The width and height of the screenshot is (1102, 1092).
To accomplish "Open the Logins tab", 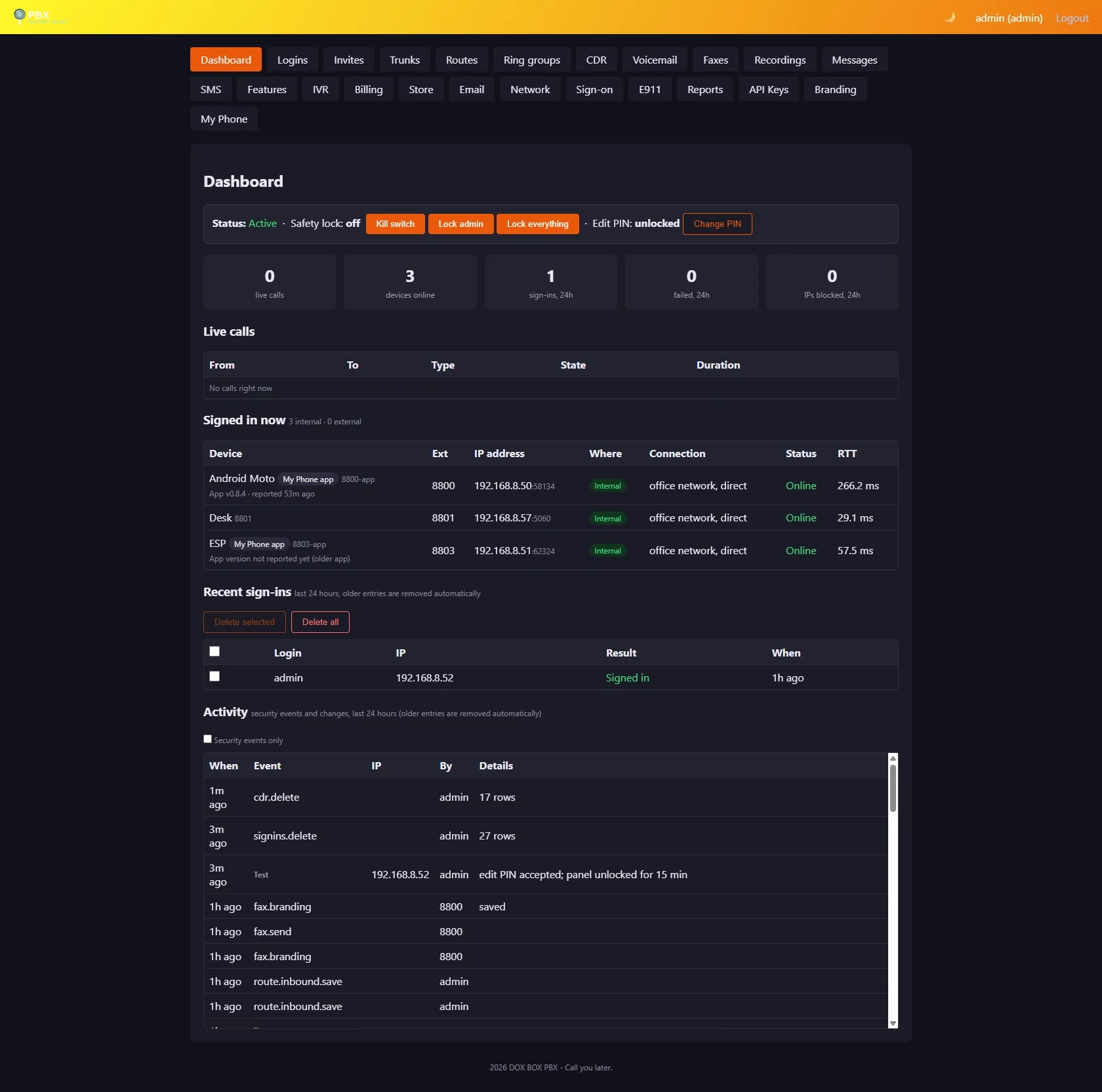I will pos(293,60).
